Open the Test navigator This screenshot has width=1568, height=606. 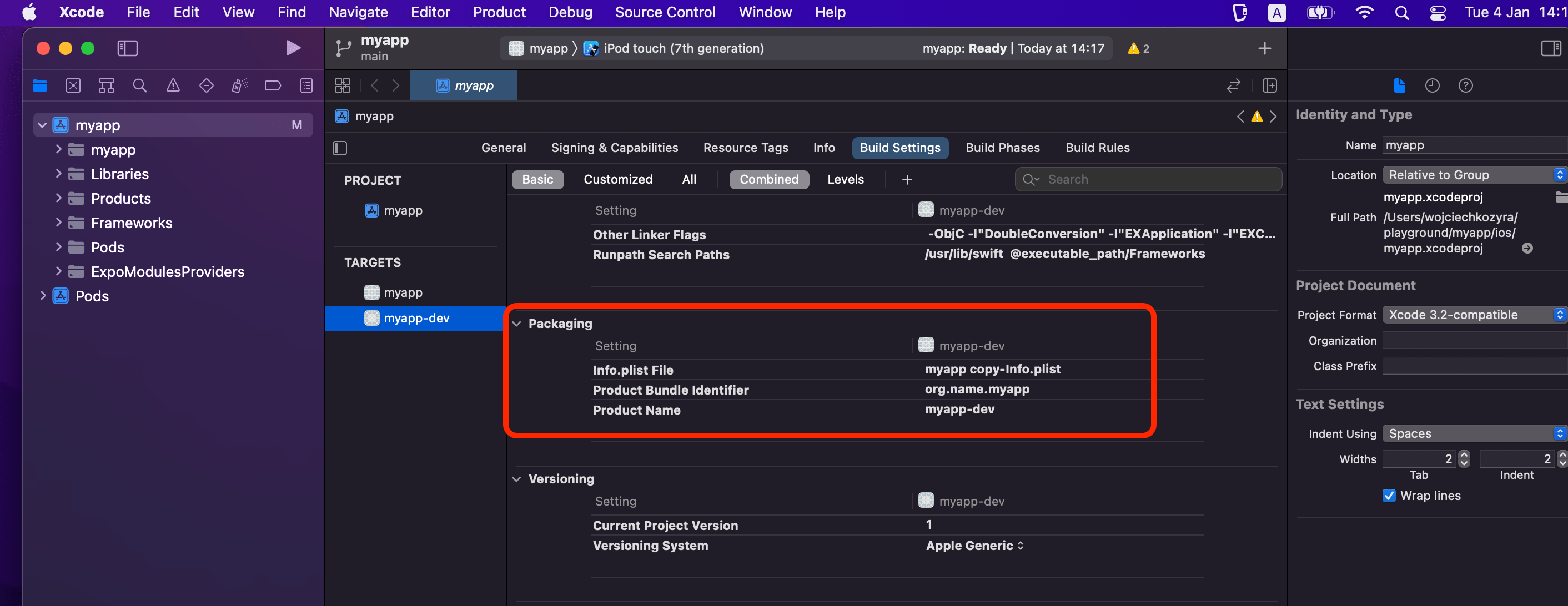tap(207, 85)
